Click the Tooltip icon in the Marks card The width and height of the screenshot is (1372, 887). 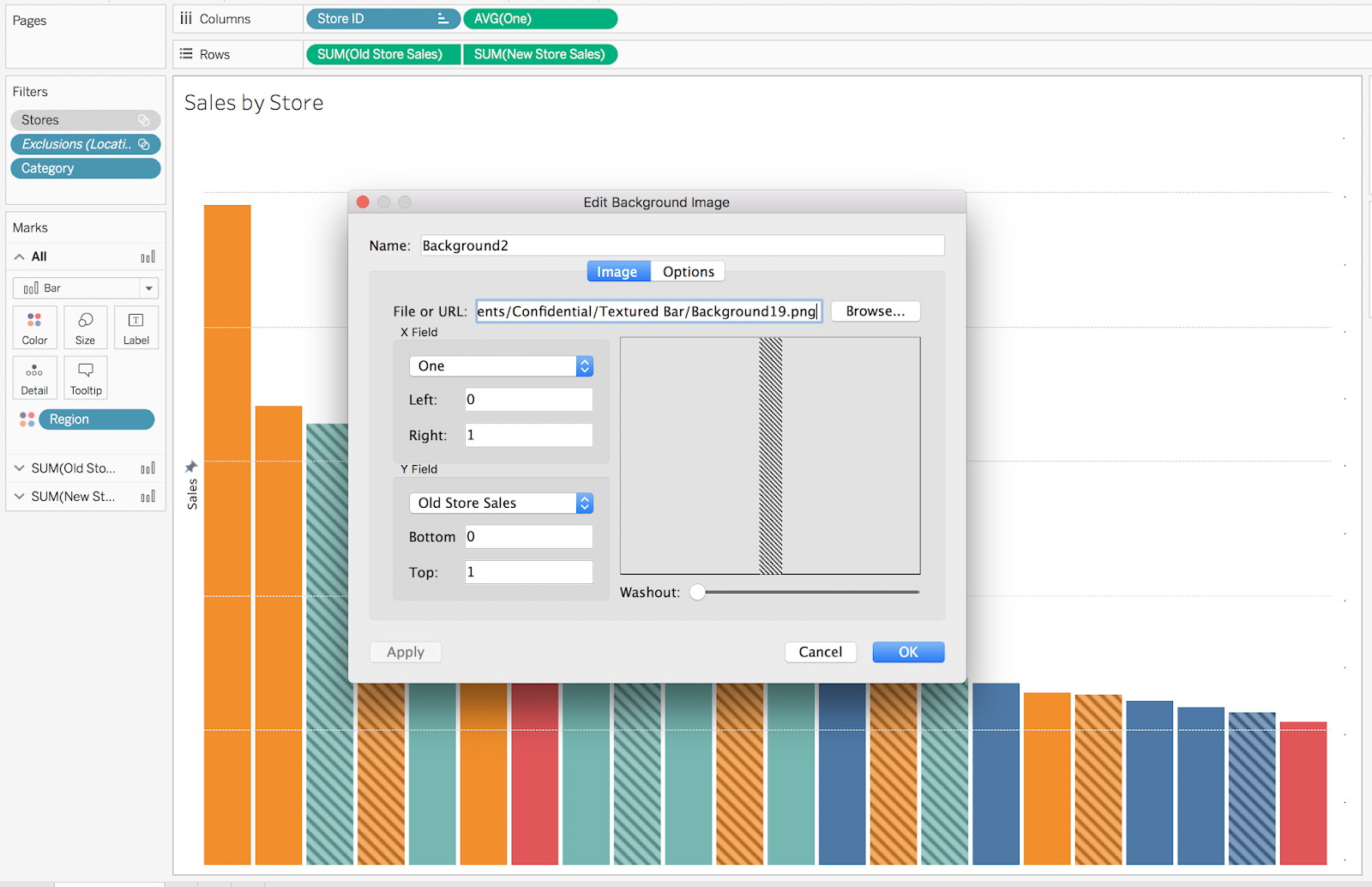(x=85, y=377)
